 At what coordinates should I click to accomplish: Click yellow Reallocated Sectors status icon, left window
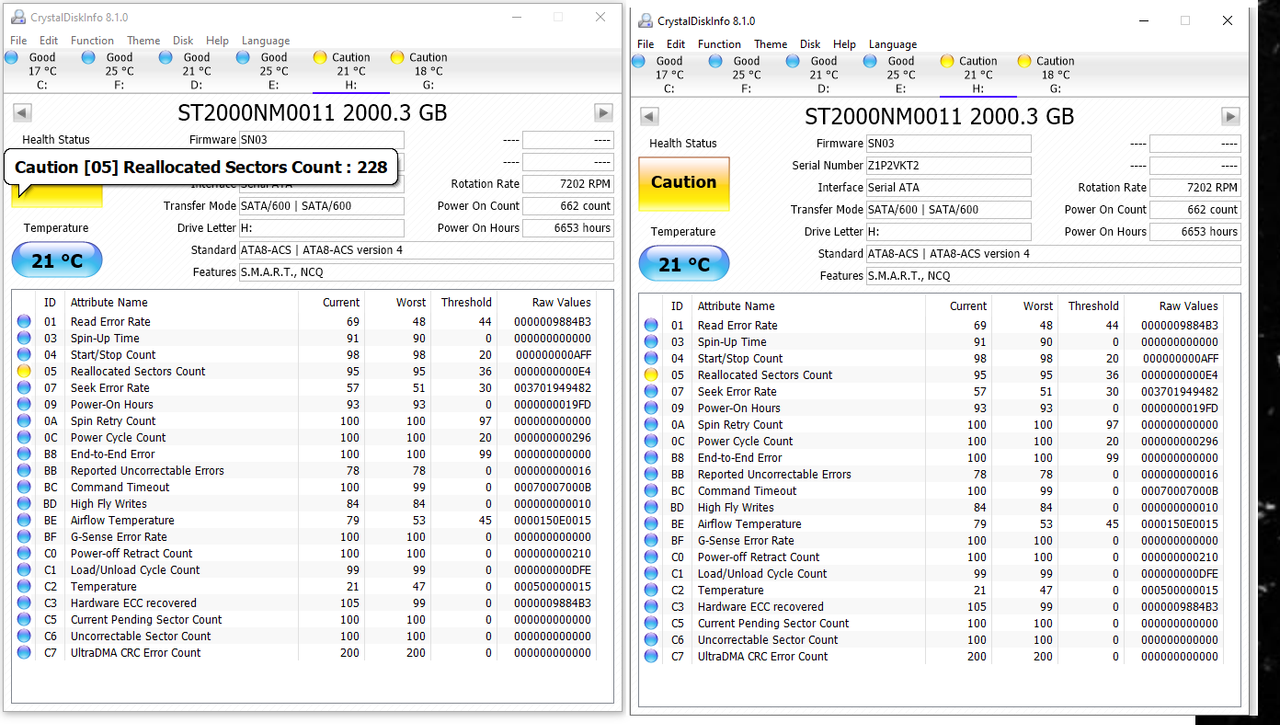pos(24,371)
